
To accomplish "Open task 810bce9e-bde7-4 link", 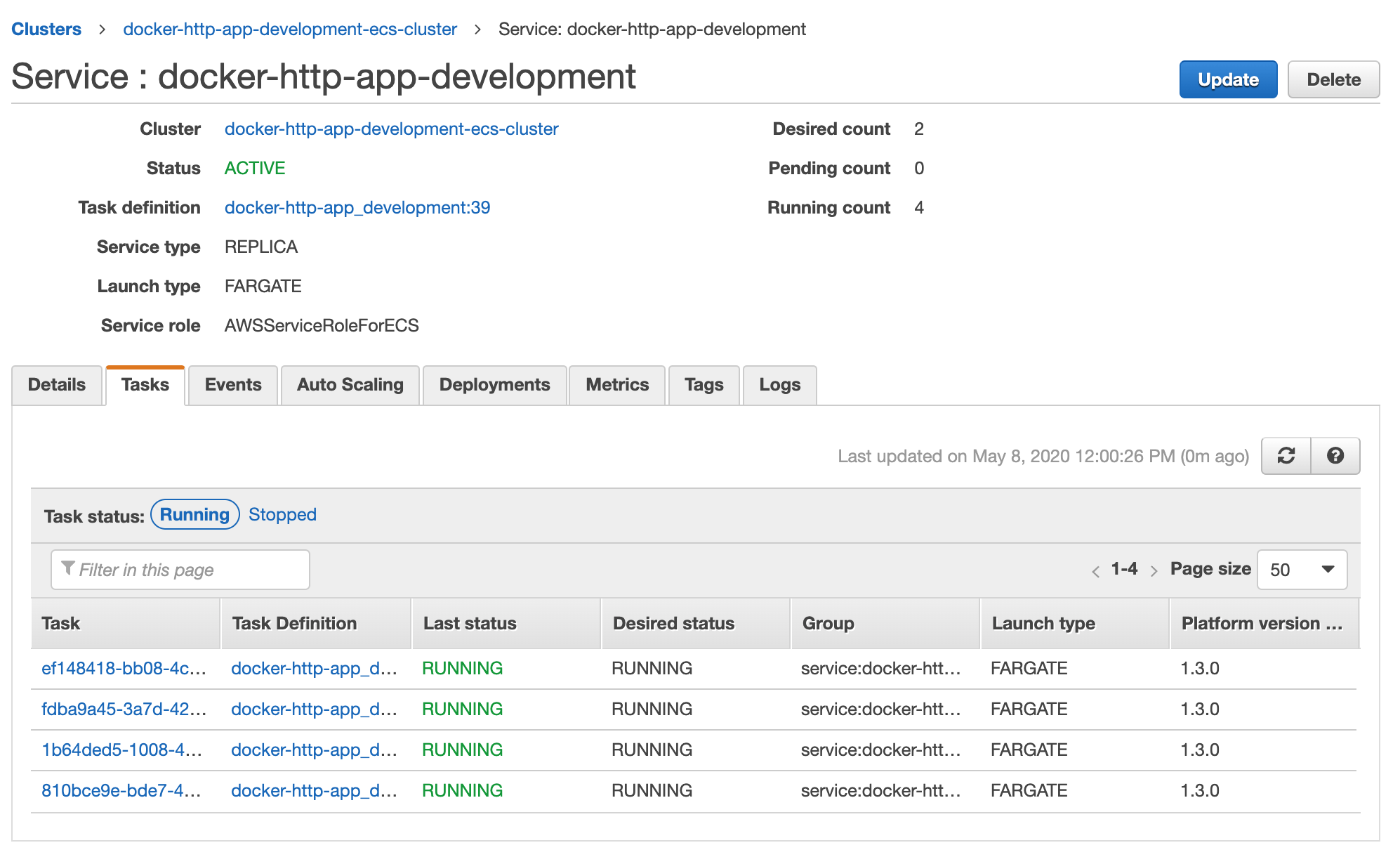I will point(121,790).
